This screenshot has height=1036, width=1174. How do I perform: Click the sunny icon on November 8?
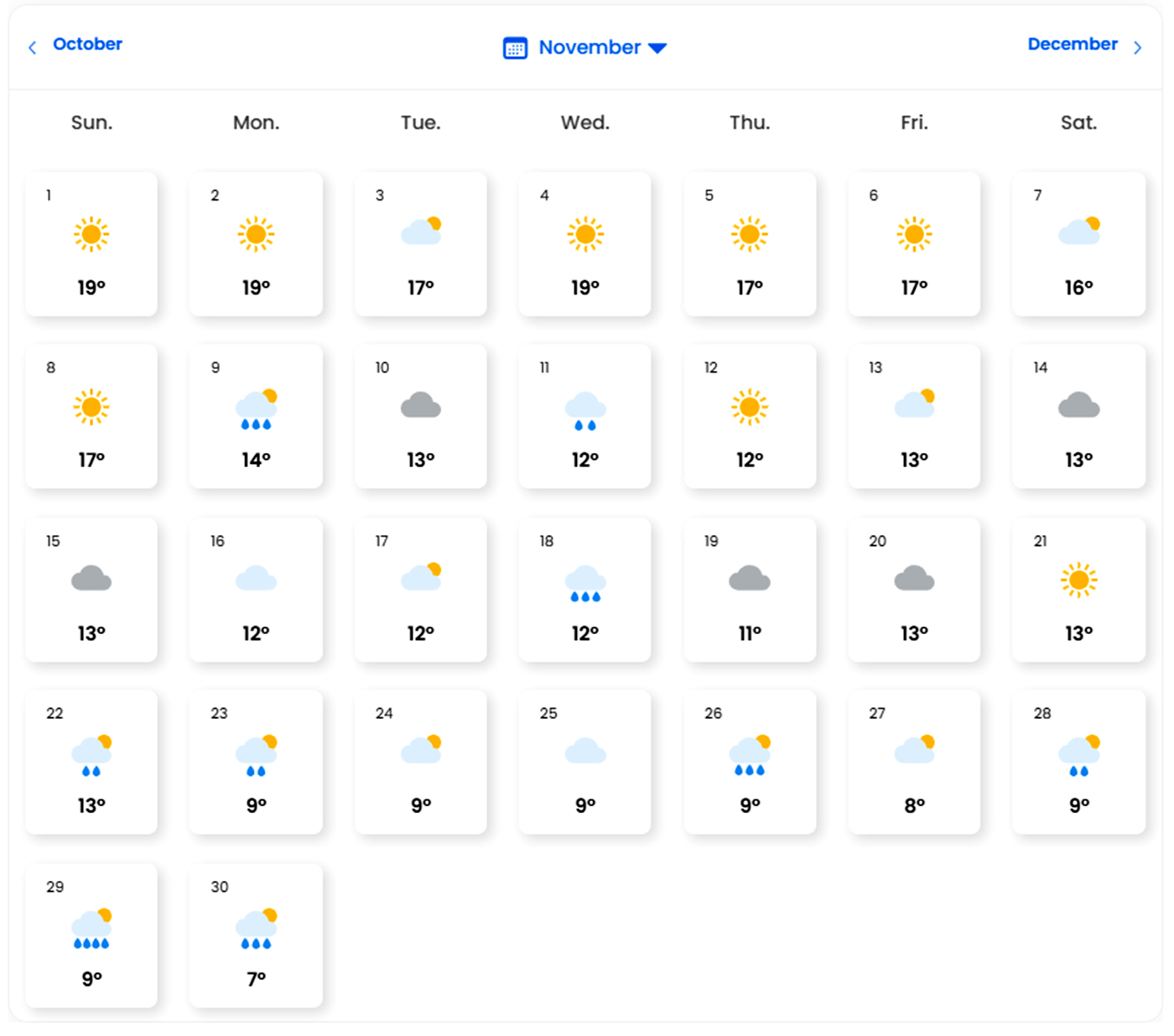91,408
